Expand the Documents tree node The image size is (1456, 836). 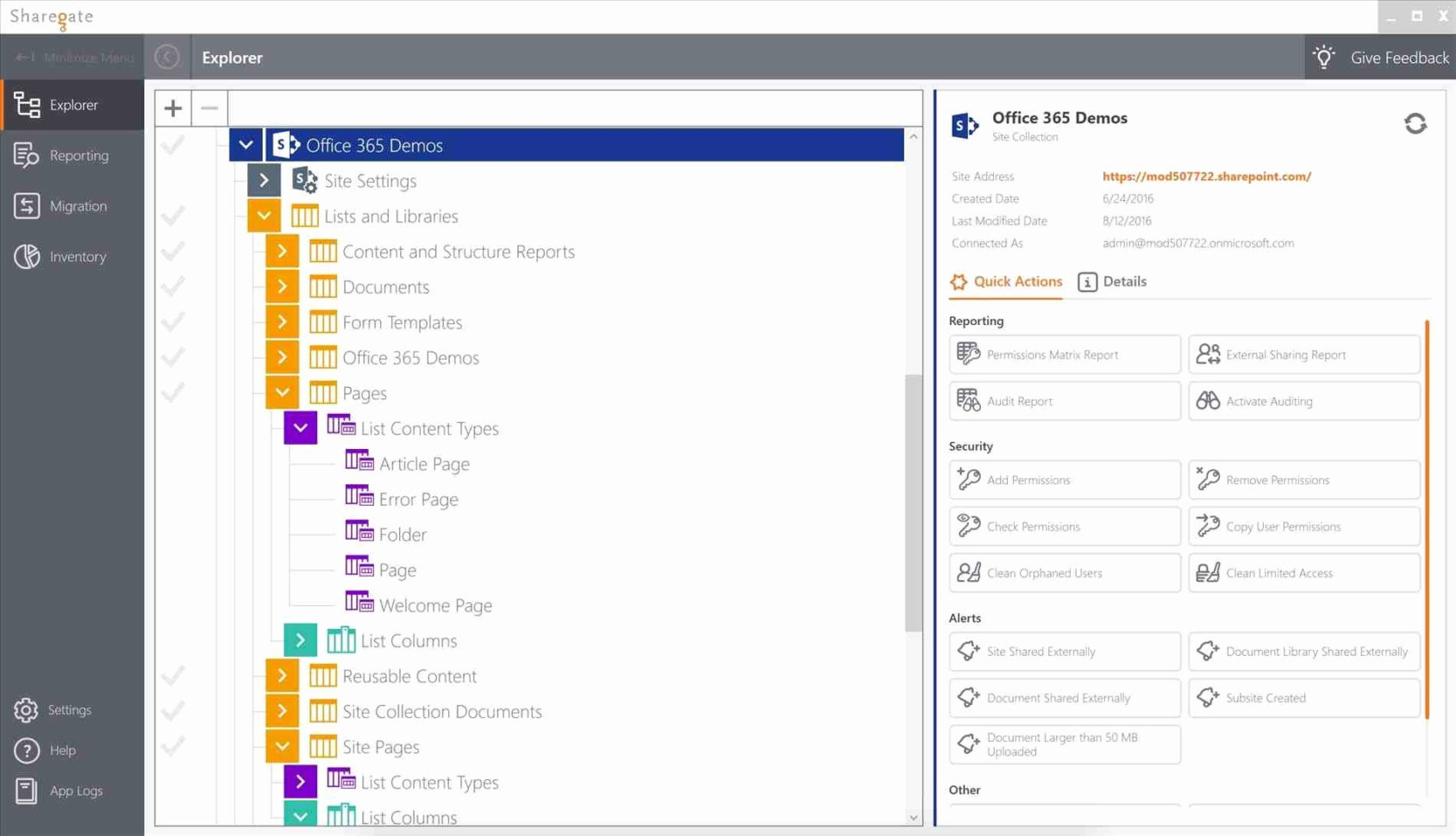[x=281, y=285]
